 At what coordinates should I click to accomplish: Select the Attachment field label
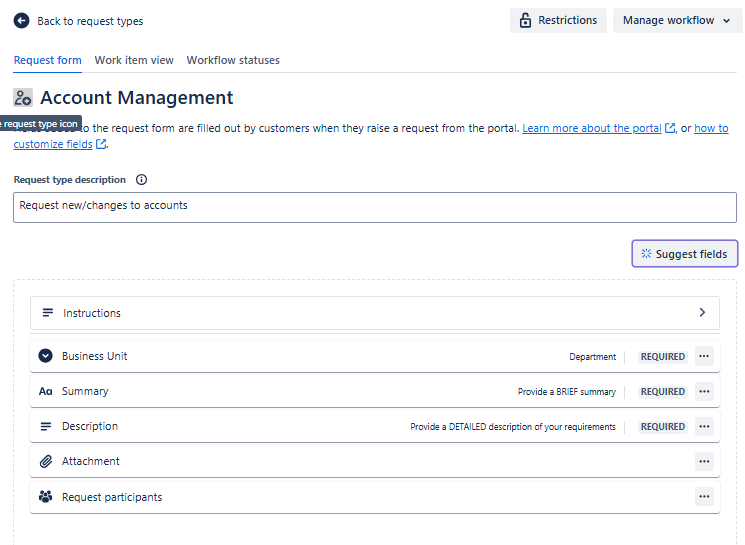(91, 461)
